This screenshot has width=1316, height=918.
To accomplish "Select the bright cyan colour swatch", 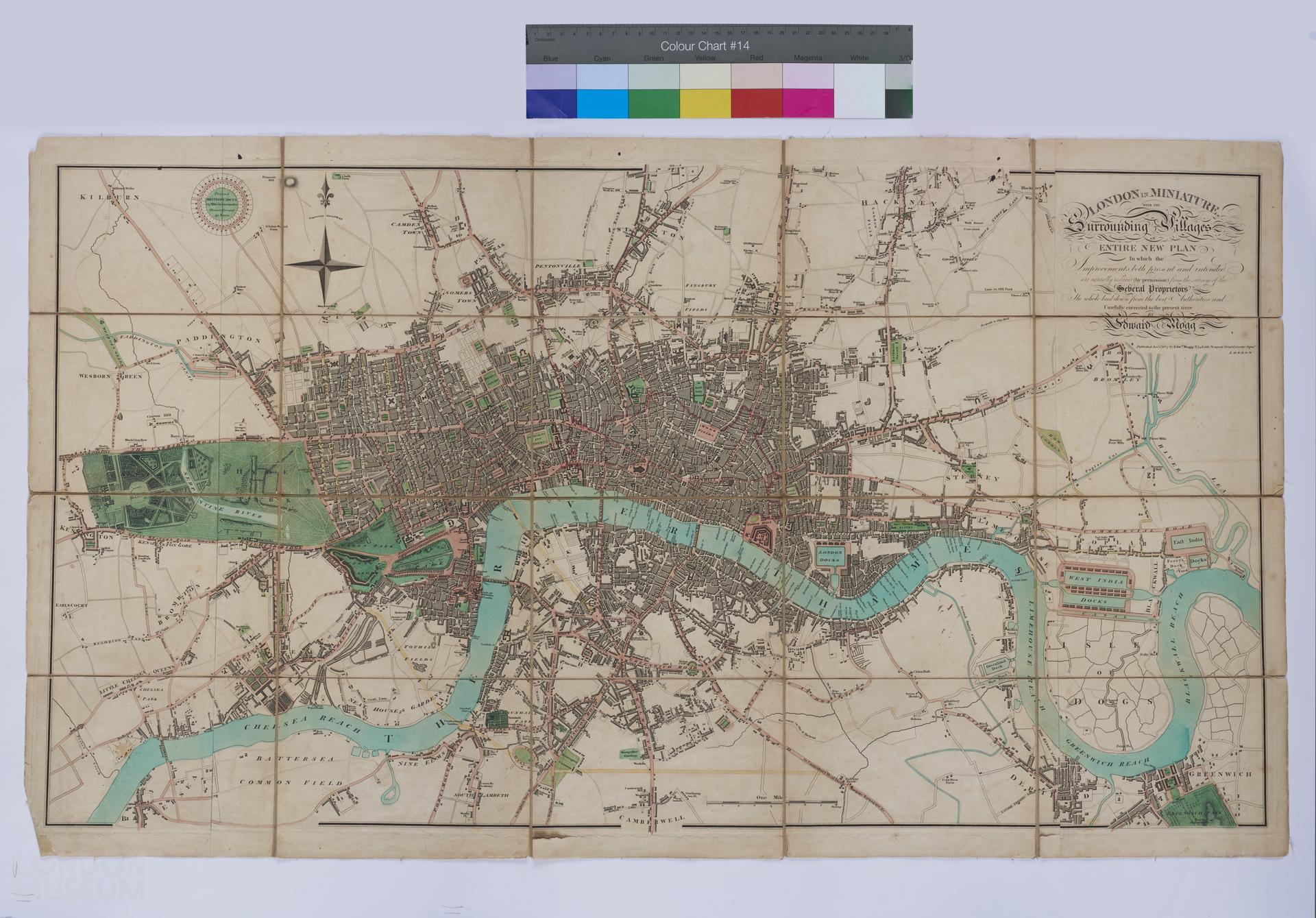I will (602, 104).
